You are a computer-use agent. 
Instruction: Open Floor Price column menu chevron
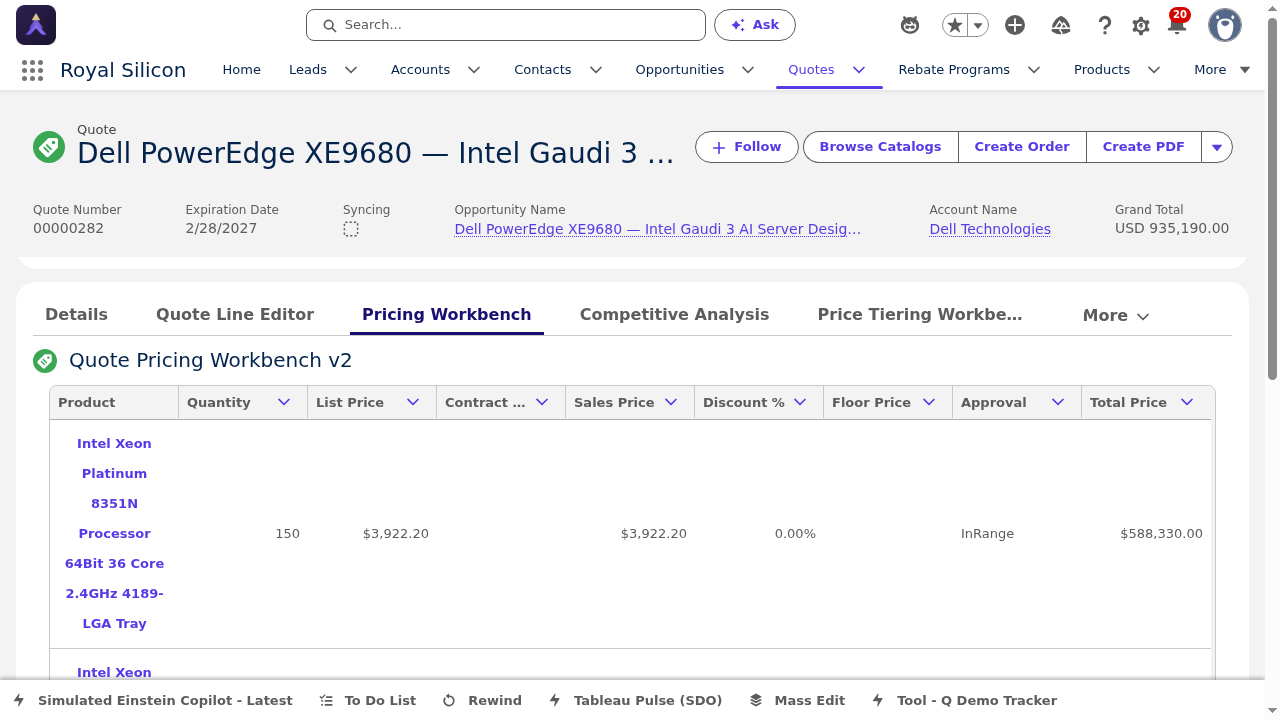(929, 402)
